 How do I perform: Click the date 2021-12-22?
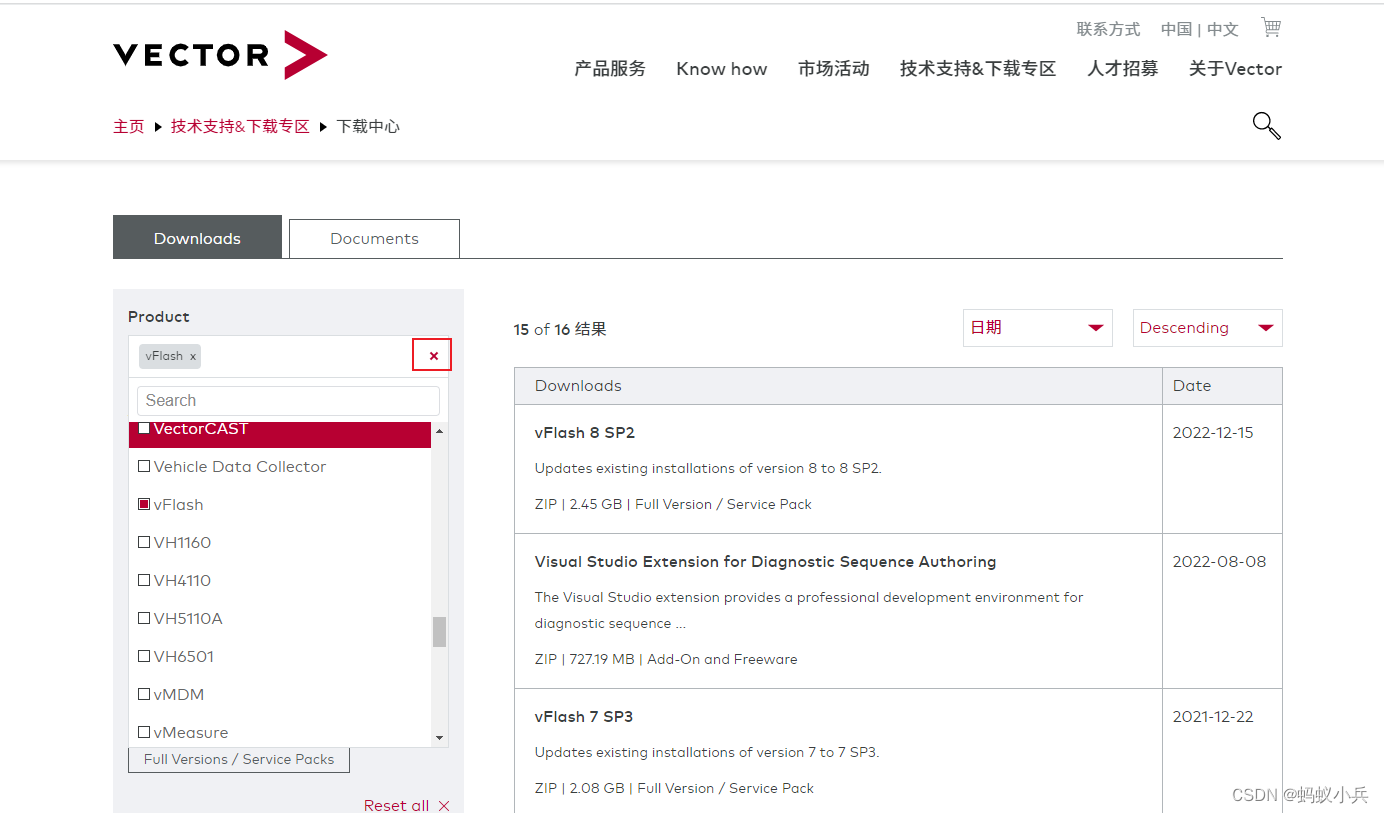tap(1213, 717)
